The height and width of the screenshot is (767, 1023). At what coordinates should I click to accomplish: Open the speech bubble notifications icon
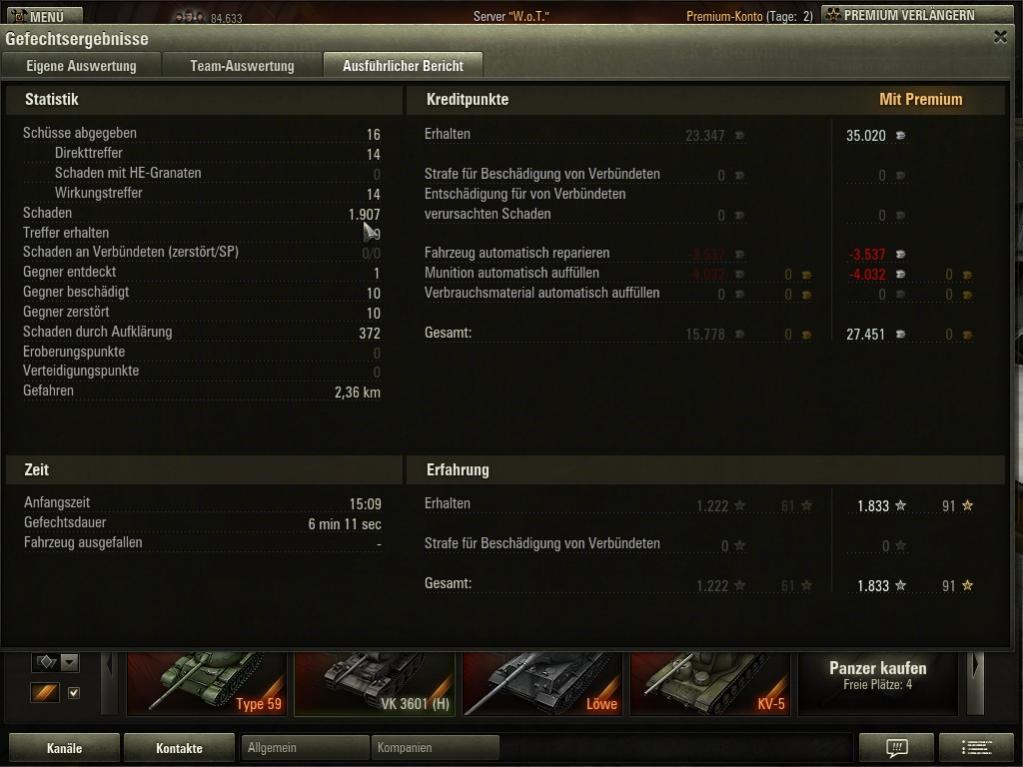(x=896, y=747)
